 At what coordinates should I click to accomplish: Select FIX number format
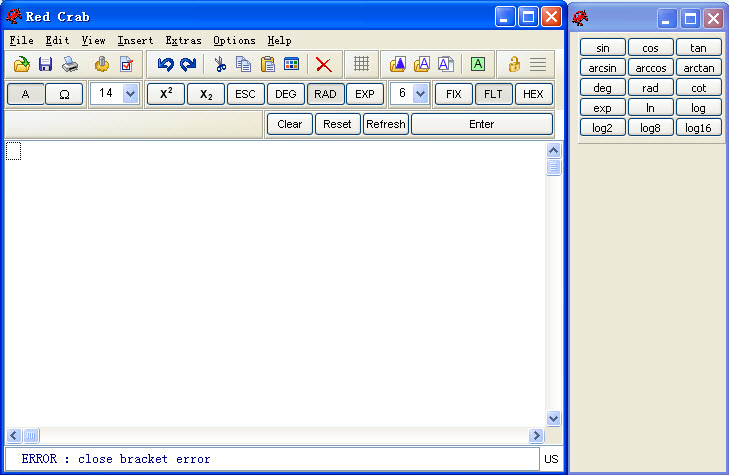[454, 94]
